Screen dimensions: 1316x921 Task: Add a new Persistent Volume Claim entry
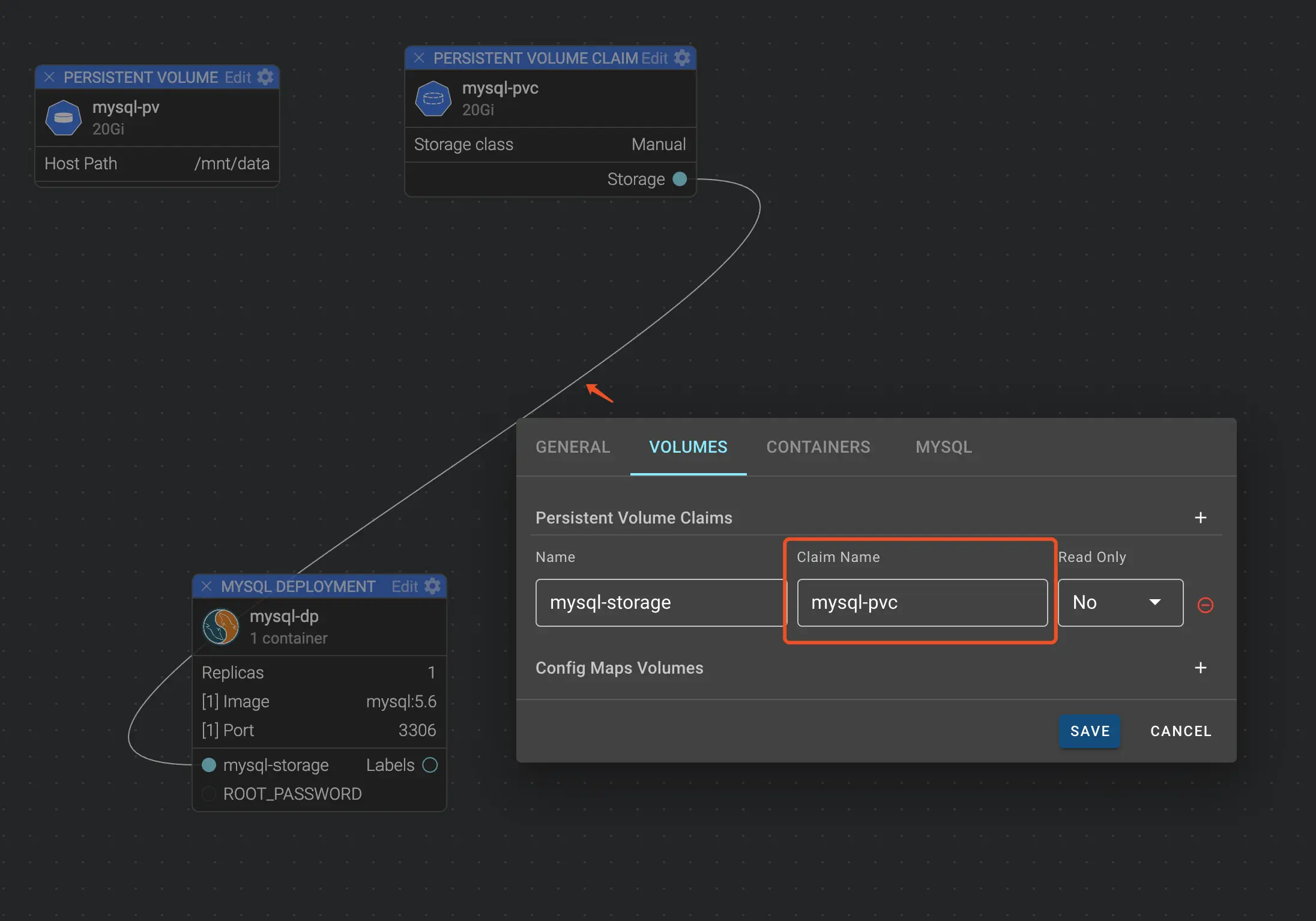[x=1200, y=518]
